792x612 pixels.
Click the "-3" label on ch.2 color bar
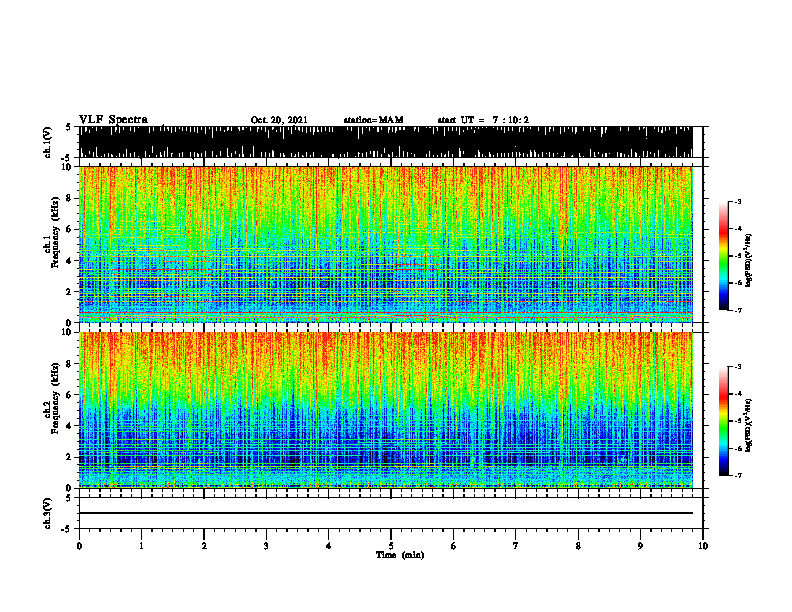point(738,367)
